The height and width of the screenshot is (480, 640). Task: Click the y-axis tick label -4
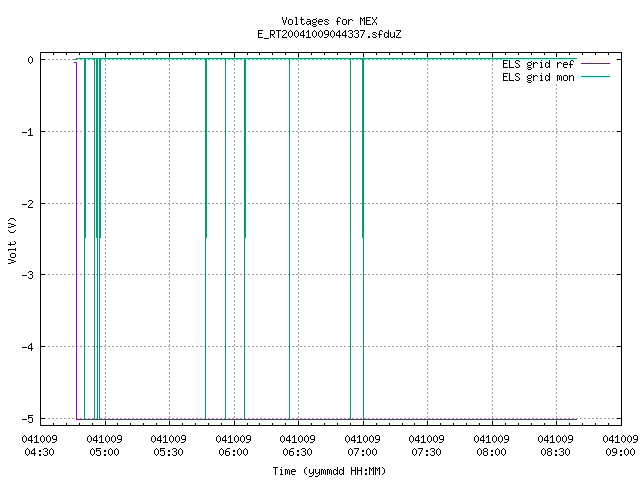click(x=28, y=347)
